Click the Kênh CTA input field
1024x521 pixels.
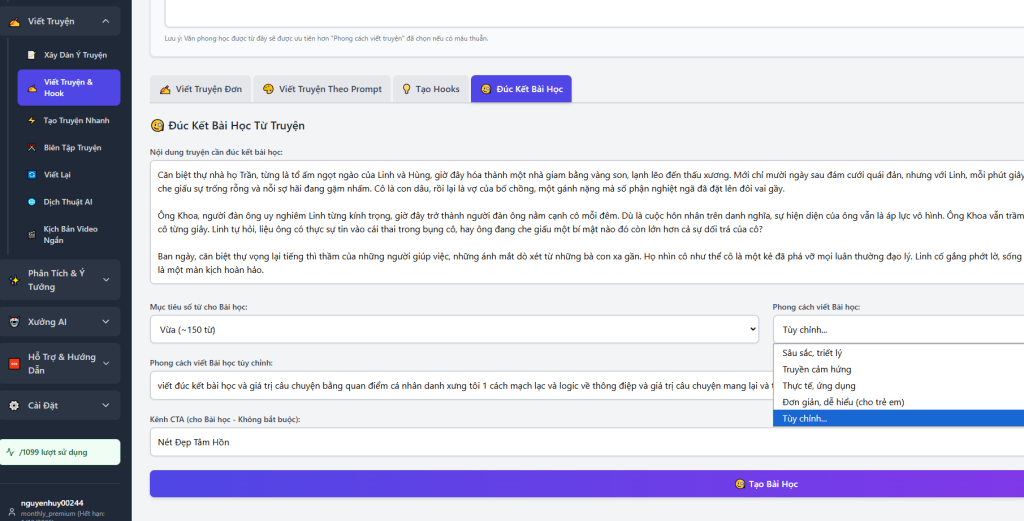pyautogui.click(x=586, y=441)
